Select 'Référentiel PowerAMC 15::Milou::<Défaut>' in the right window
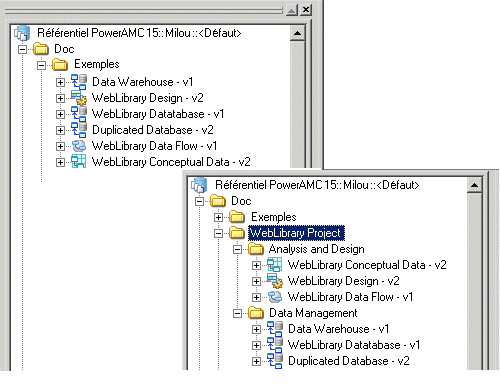The height and width of the screenshot is (387, 500). click(317, 185)
